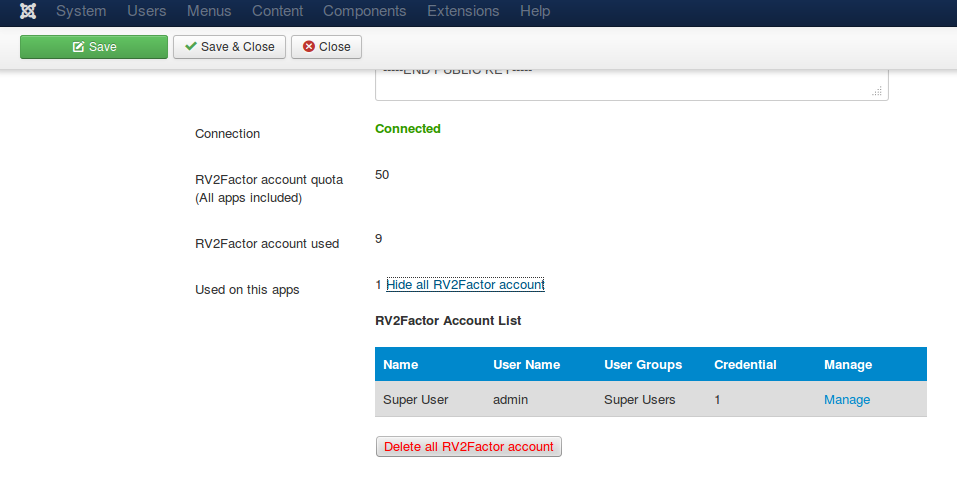Click the Manage column header
Viewport: 957px width, 487px height.
tap(848, 365)
